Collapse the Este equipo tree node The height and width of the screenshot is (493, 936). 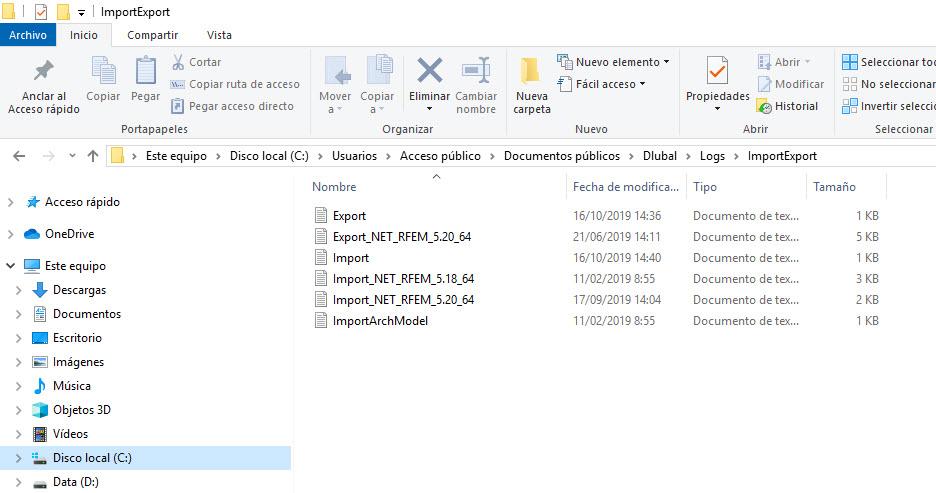tap(10, 266)
